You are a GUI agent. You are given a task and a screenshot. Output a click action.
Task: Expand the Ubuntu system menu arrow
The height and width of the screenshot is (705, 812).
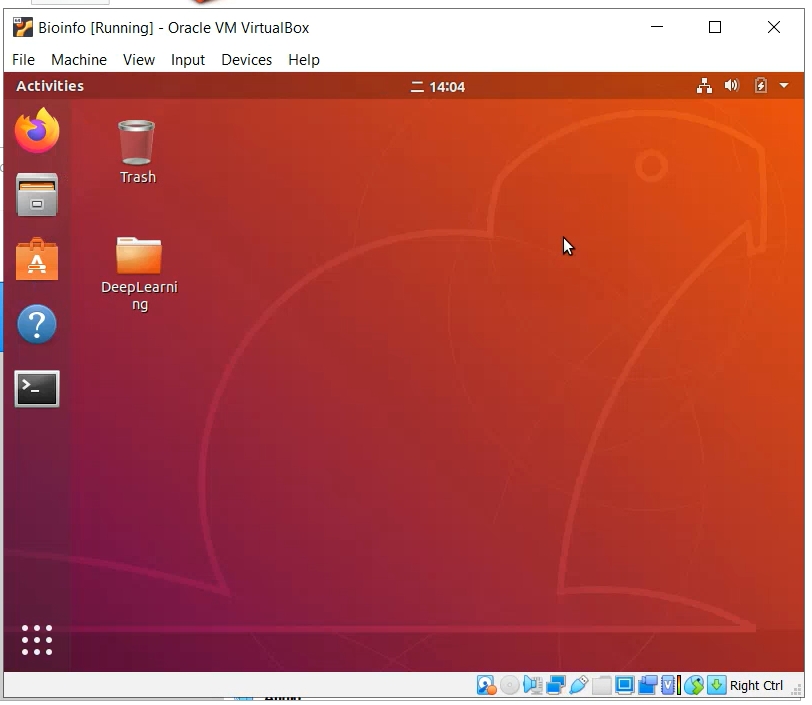coord(784,87)
